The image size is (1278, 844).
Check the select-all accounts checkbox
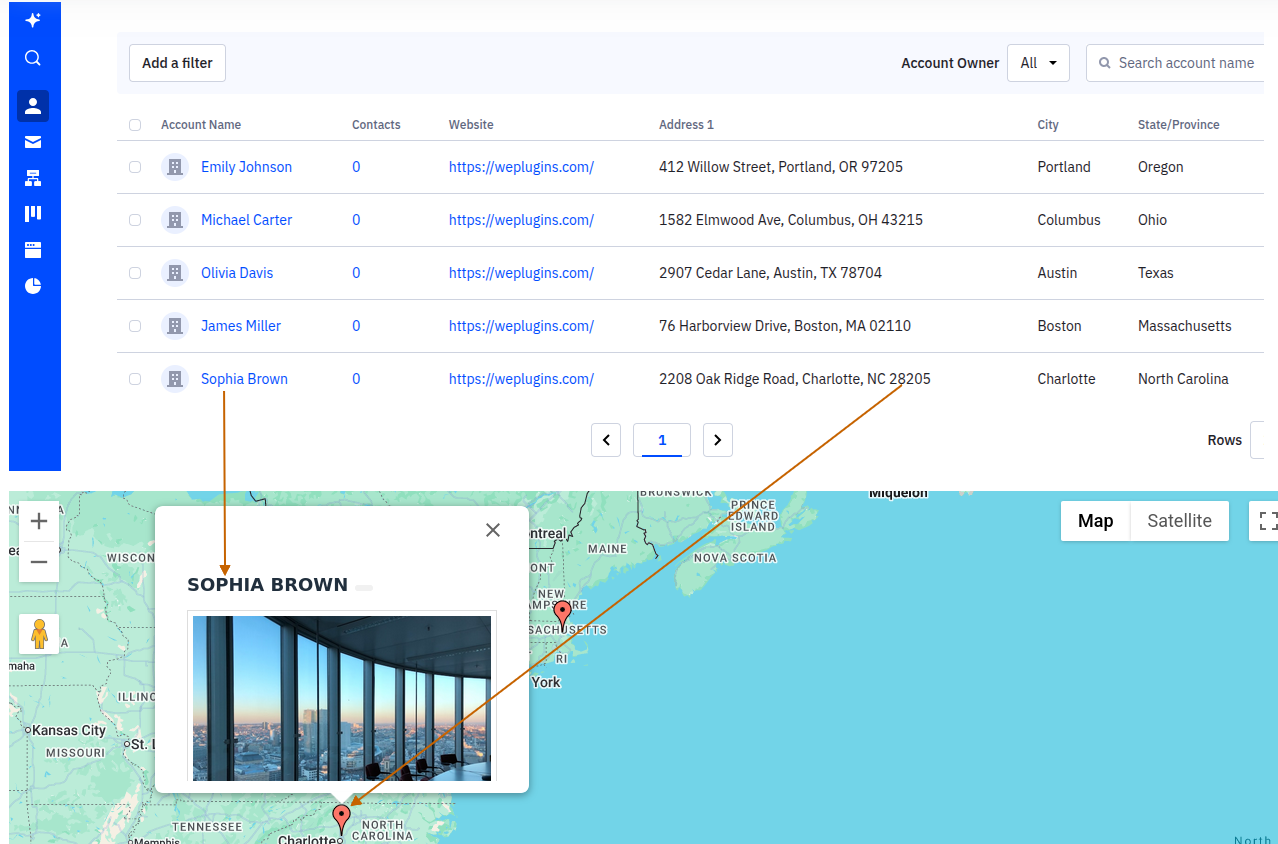[x=135, y=125]
